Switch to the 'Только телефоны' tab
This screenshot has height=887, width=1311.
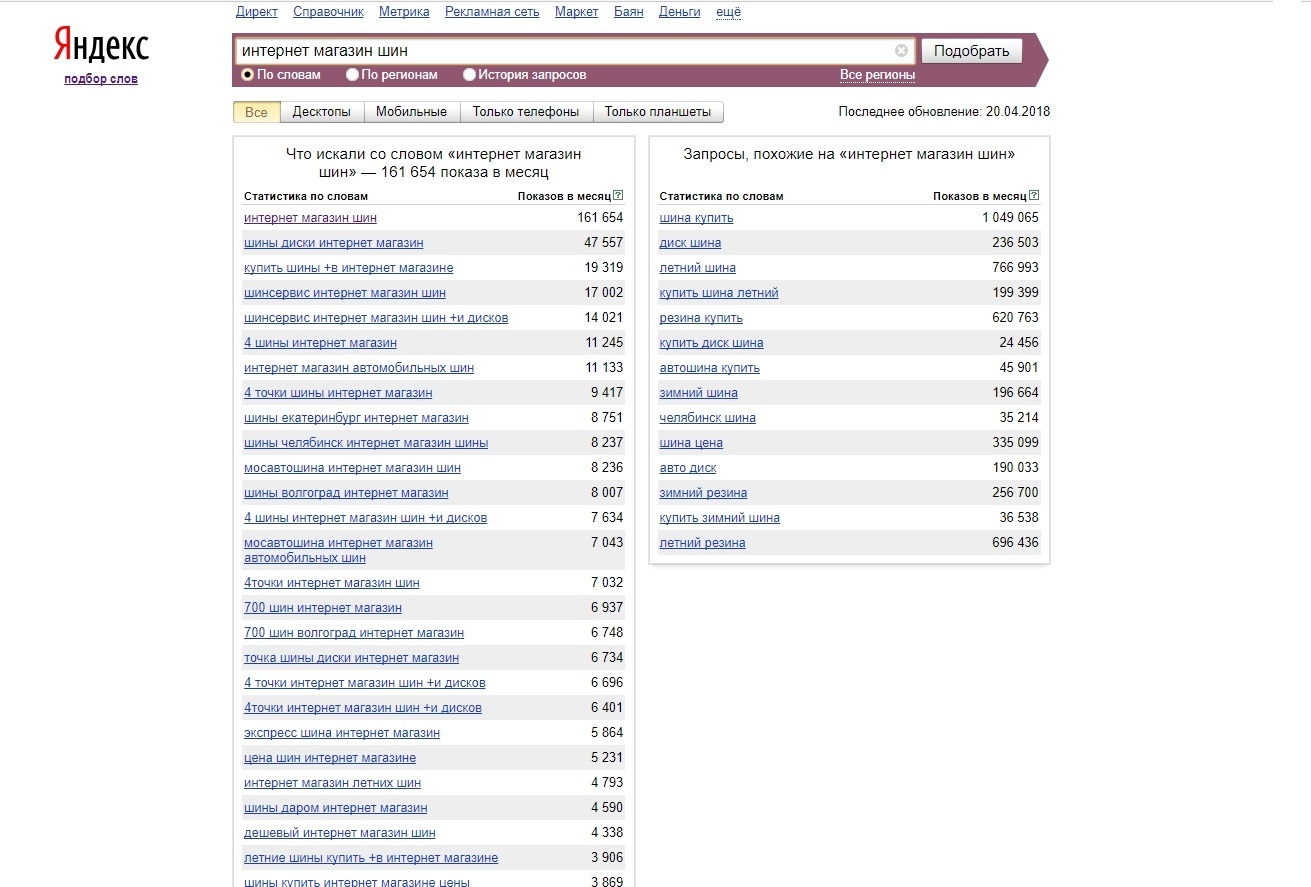click(526, 112)
